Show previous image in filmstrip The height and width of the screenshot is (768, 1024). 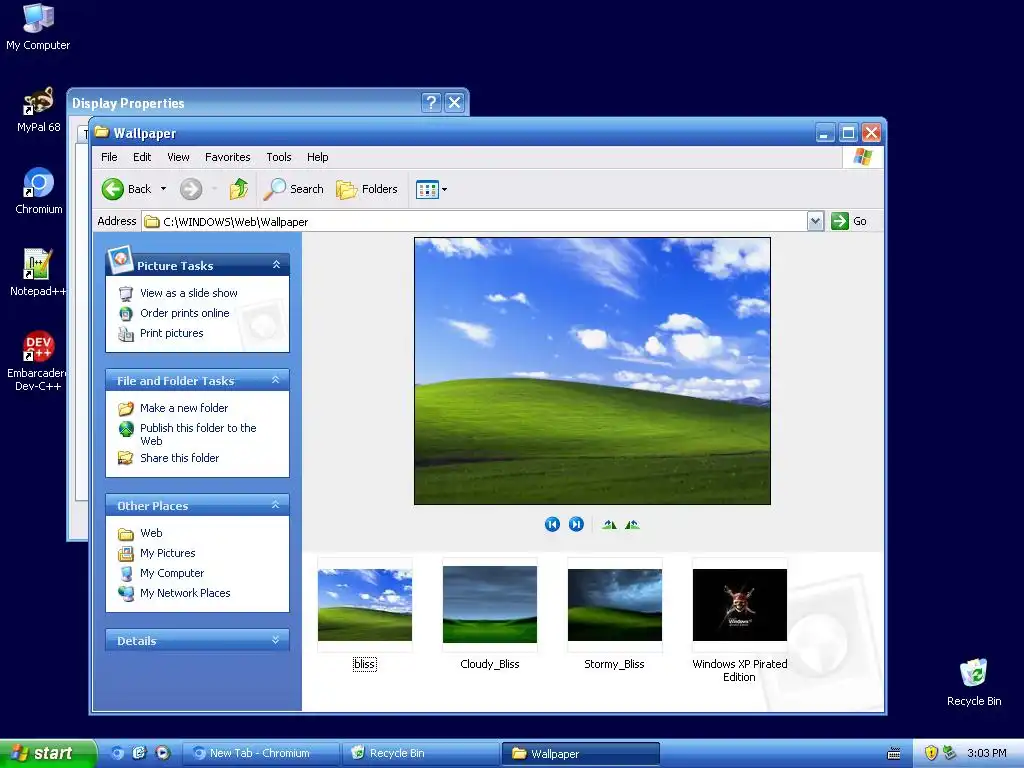pyautogui.click(x=552, y=524)
